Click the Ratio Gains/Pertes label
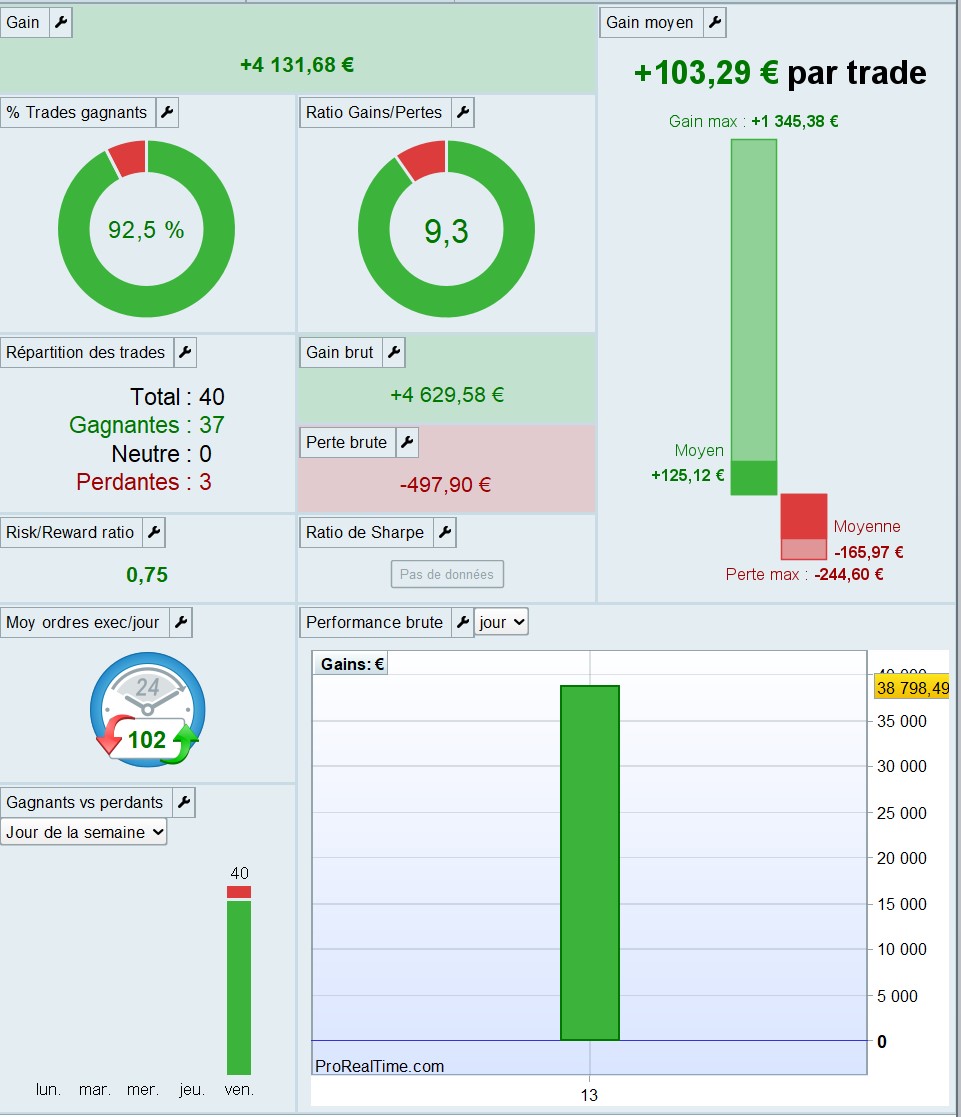The width and height of the screenshot is (961, 1117). [x=375, y=113]
